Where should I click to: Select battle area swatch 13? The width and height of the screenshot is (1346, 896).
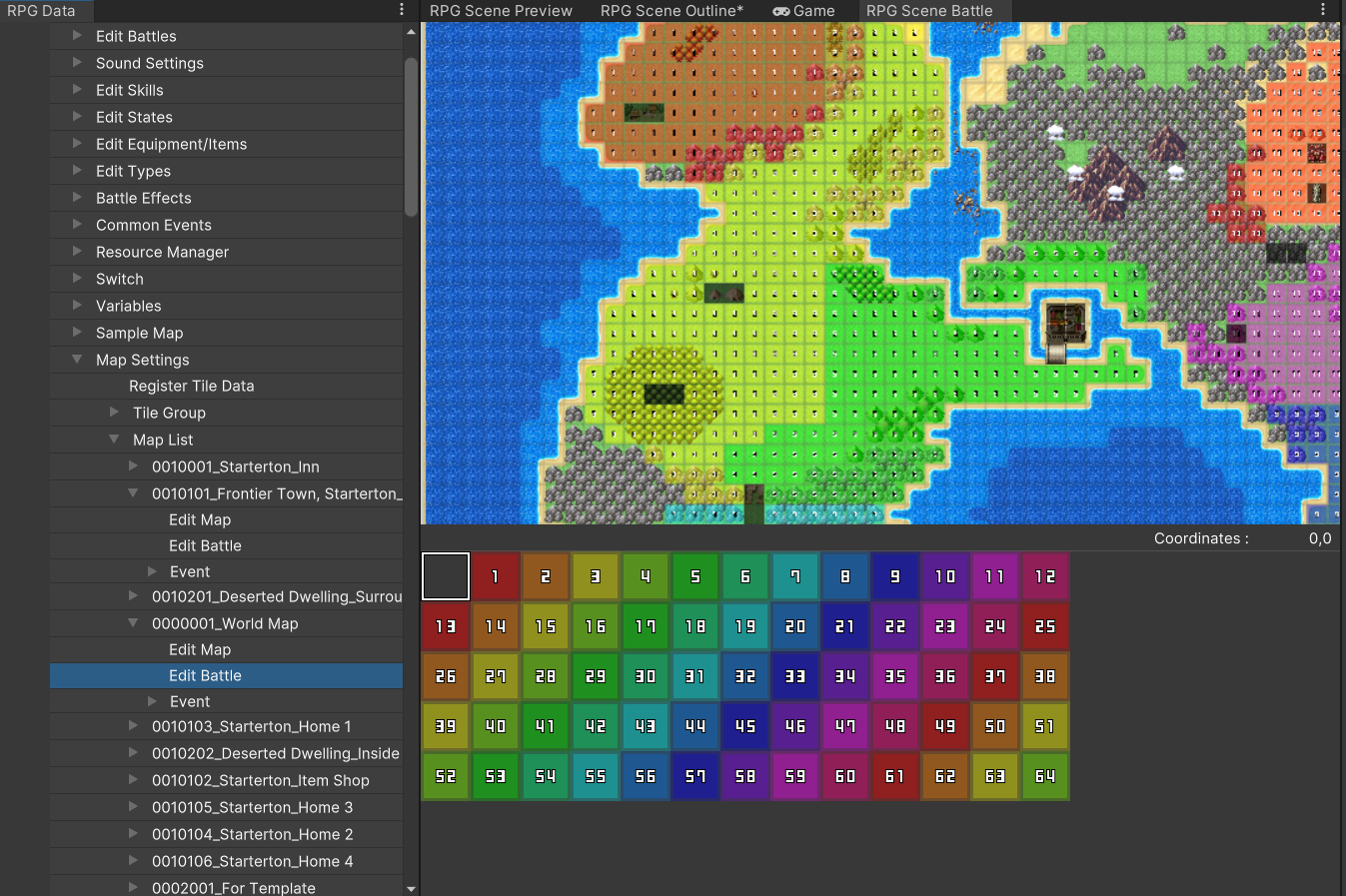click(446, 626)
